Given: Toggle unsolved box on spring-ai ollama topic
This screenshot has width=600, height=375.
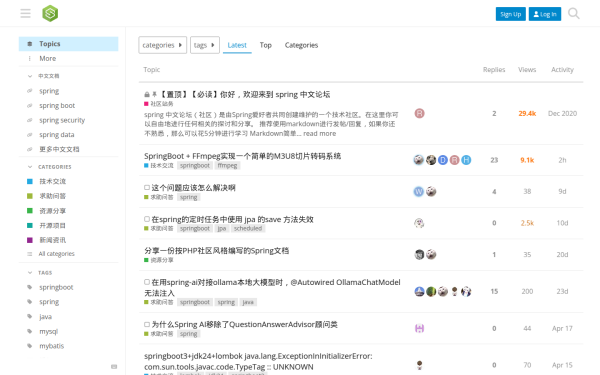Looking at the screenshot, I should click(x=147, y=282).
